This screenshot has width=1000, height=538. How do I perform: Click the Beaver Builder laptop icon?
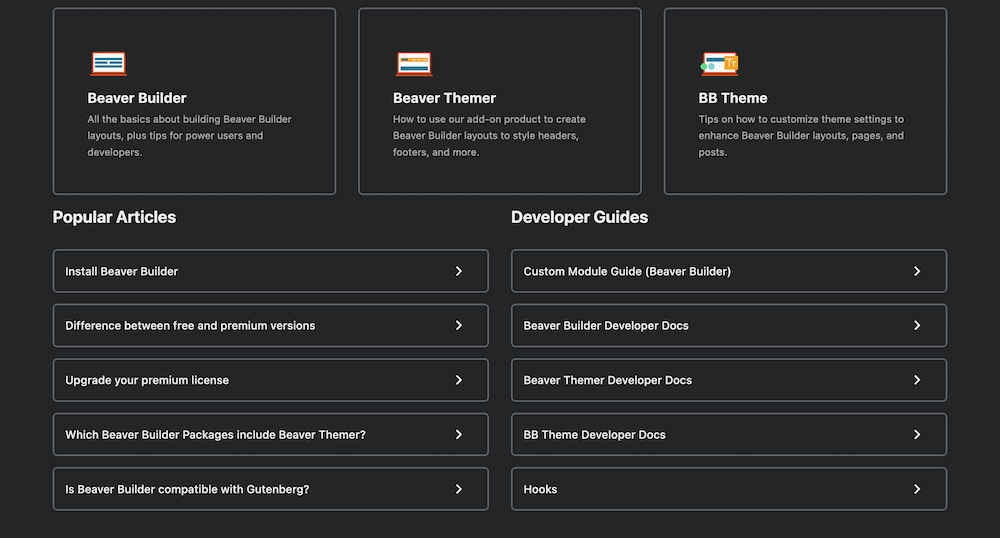coord(108,64)
